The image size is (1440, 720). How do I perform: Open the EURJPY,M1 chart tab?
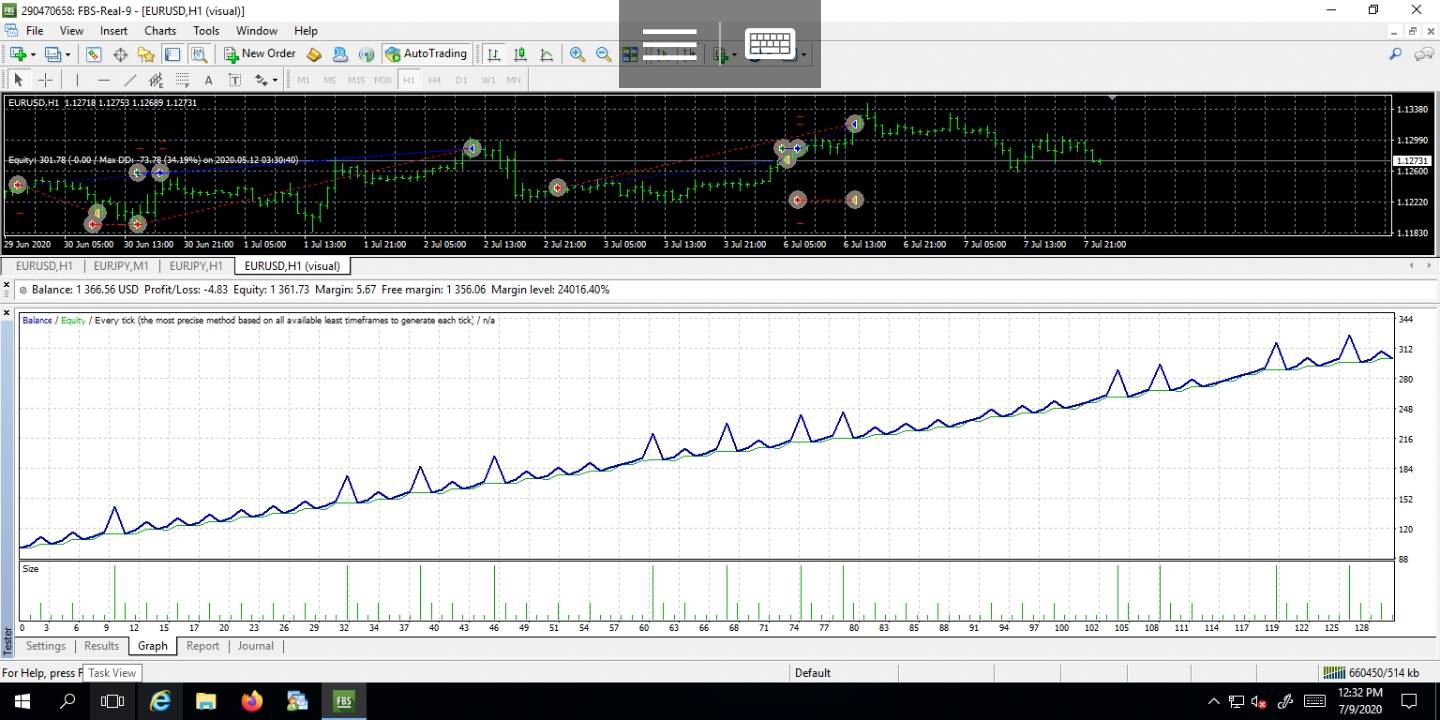coord(121,266)
